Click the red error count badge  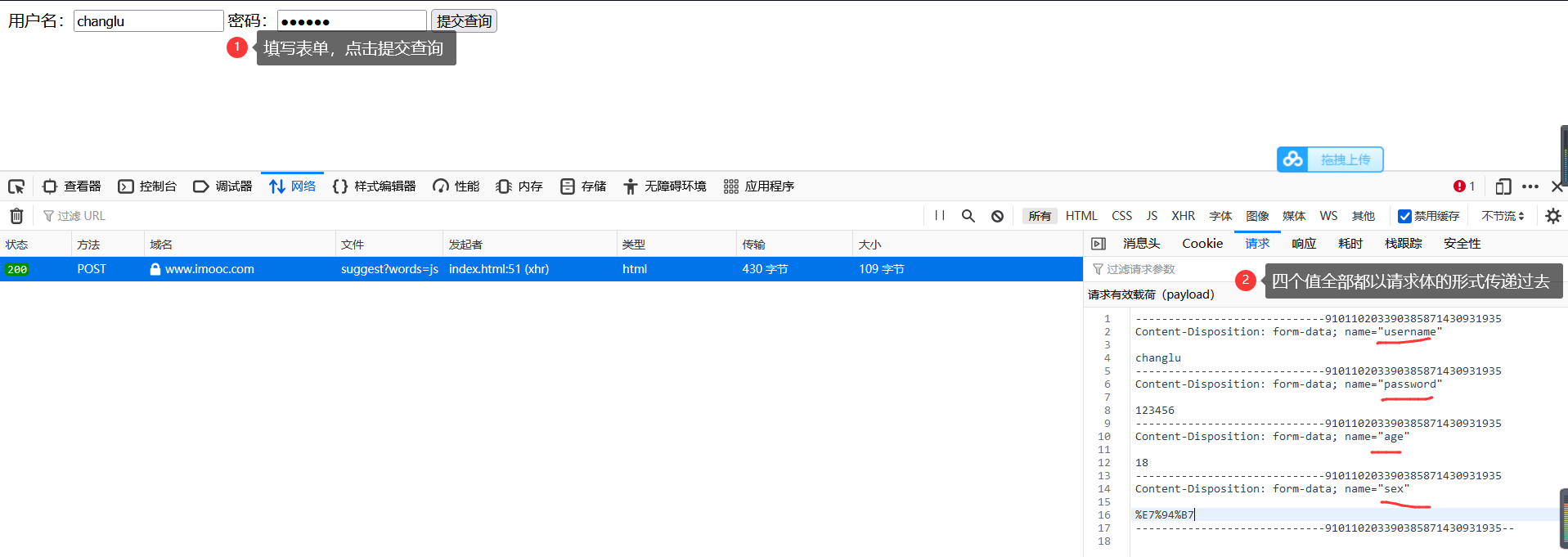(x=1464, y=186)
